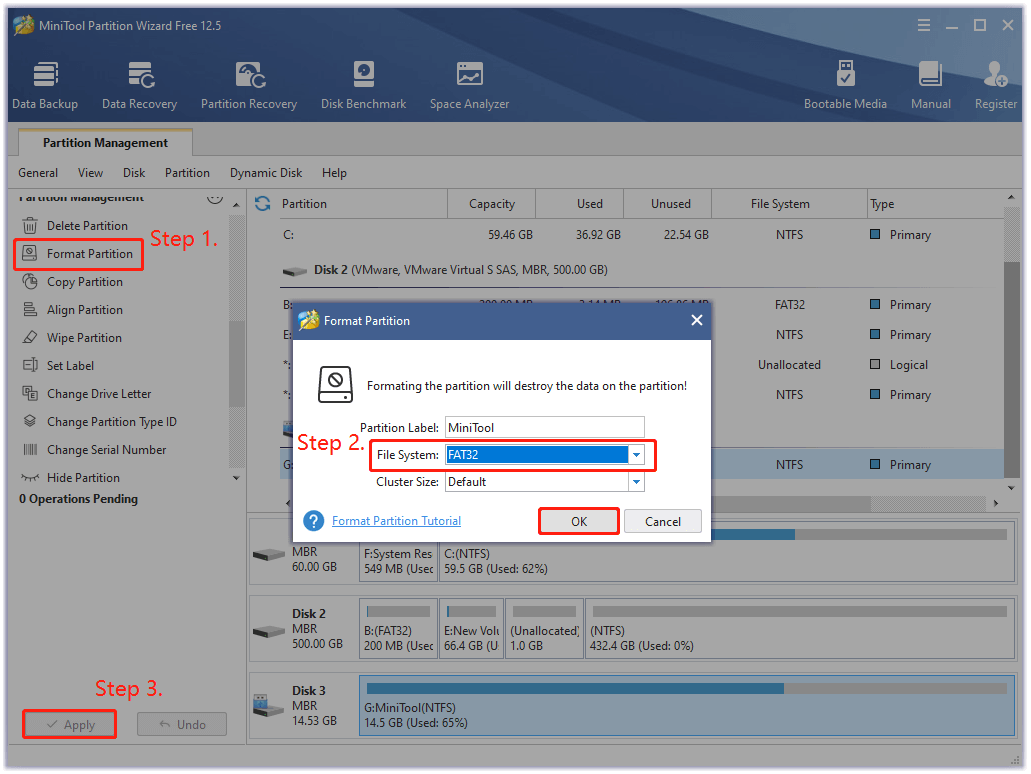The image size is (1031, 774).
Task: Open the Disk Benchmark tool
Action: (363, 84)
